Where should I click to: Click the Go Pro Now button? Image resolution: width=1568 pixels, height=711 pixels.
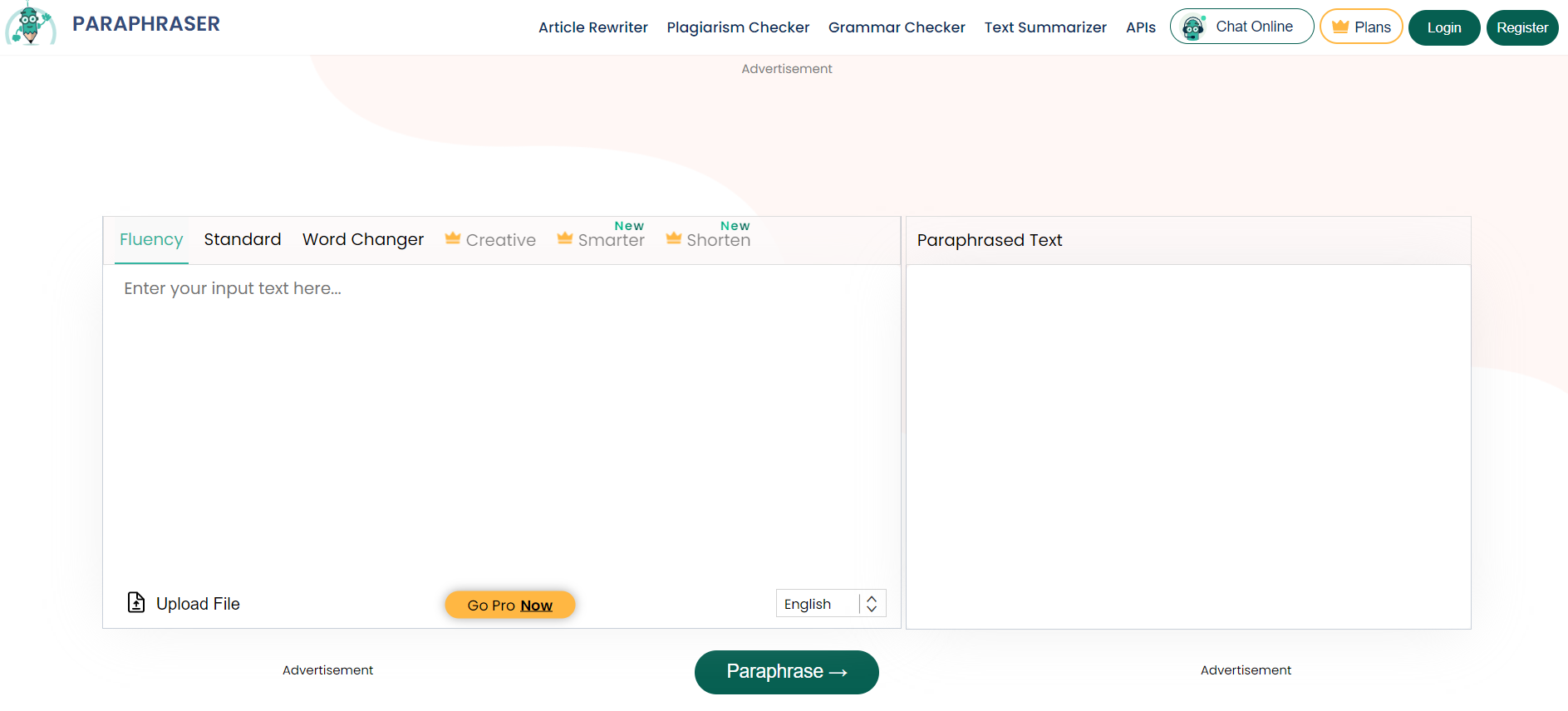coord(510,605)
